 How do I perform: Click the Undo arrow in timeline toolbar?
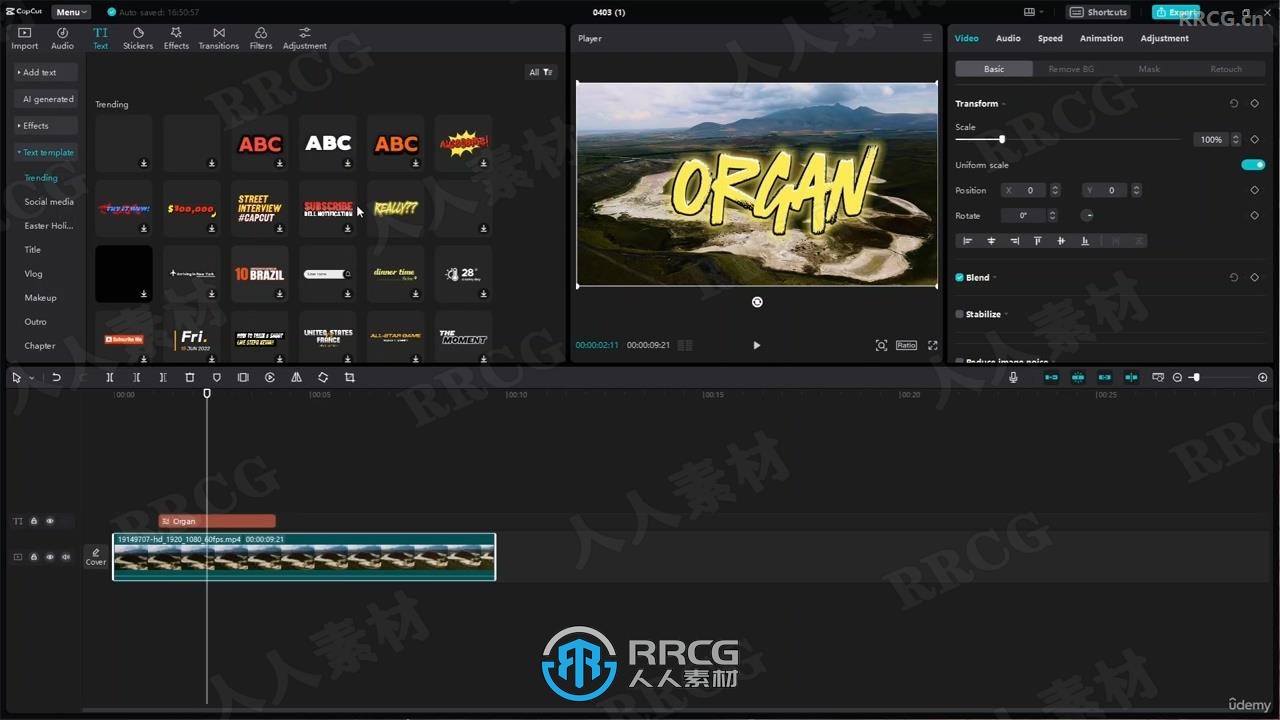click(x=56, y=377)
